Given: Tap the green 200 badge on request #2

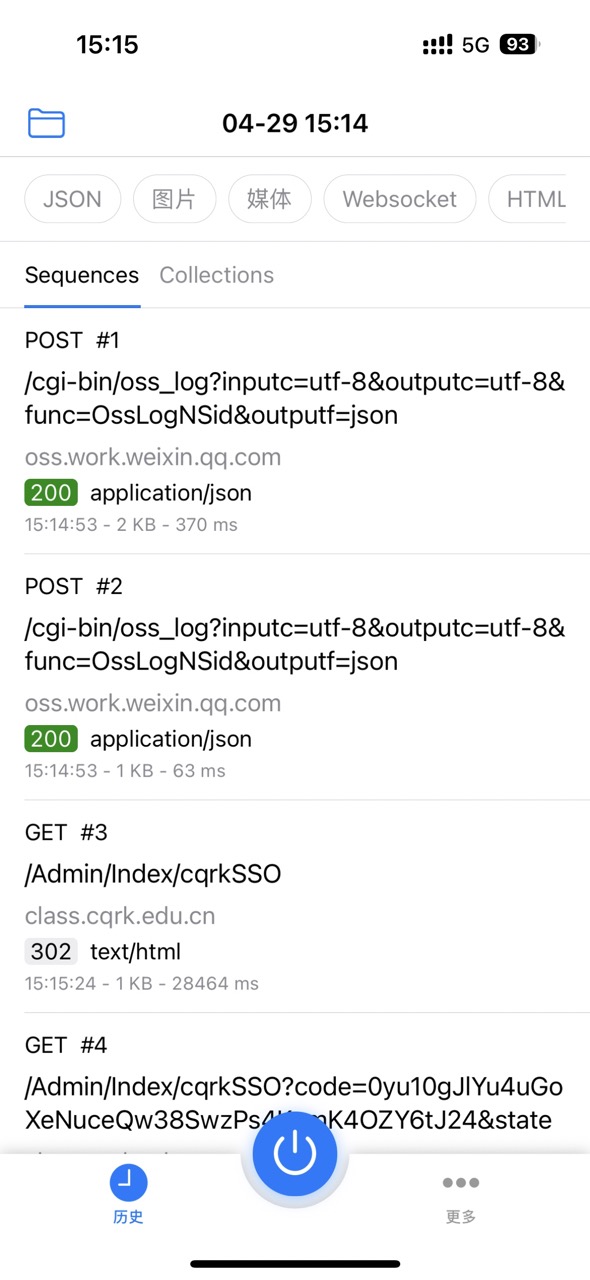Looking at the screenshot, I should coord(51,738).
